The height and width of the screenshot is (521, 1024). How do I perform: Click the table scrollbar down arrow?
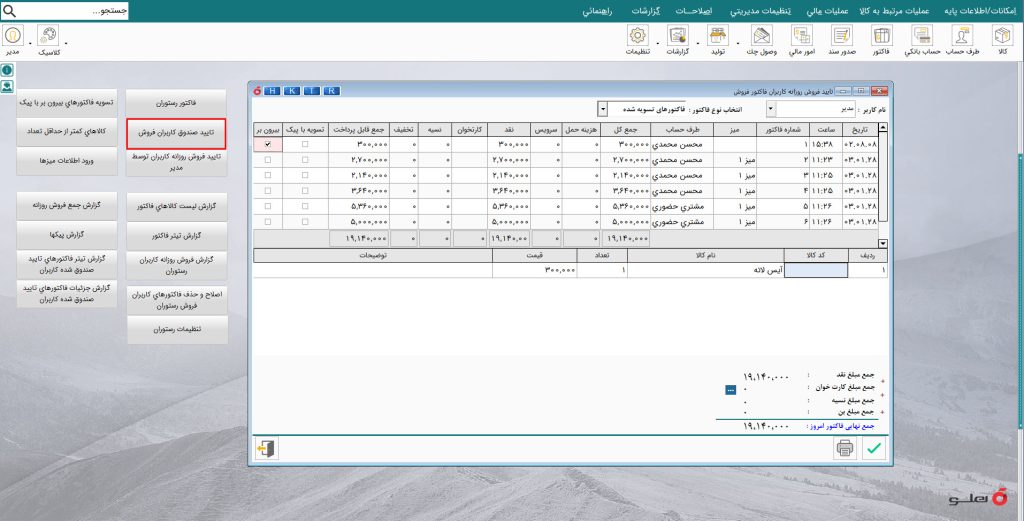pyautogui.click(x=883, y=244)
